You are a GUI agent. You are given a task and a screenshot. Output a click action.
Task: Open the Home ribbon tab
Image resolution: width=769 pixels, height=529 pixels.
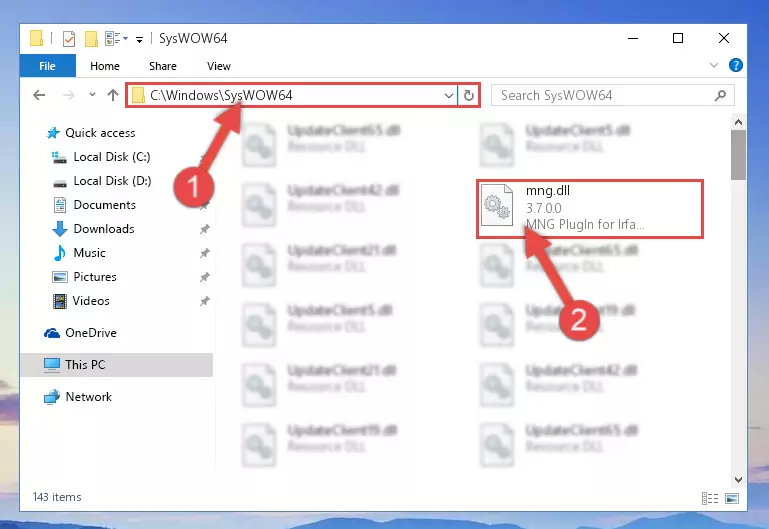[x=104, y=66]
